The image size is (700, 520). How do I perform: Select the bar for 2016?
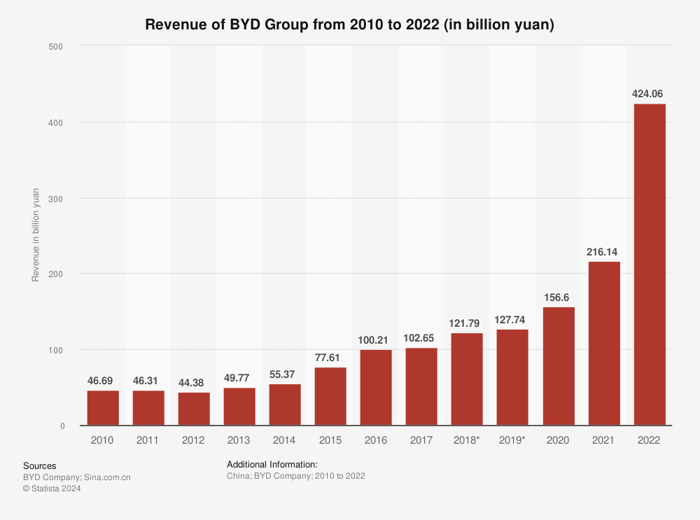click(376, 388)
